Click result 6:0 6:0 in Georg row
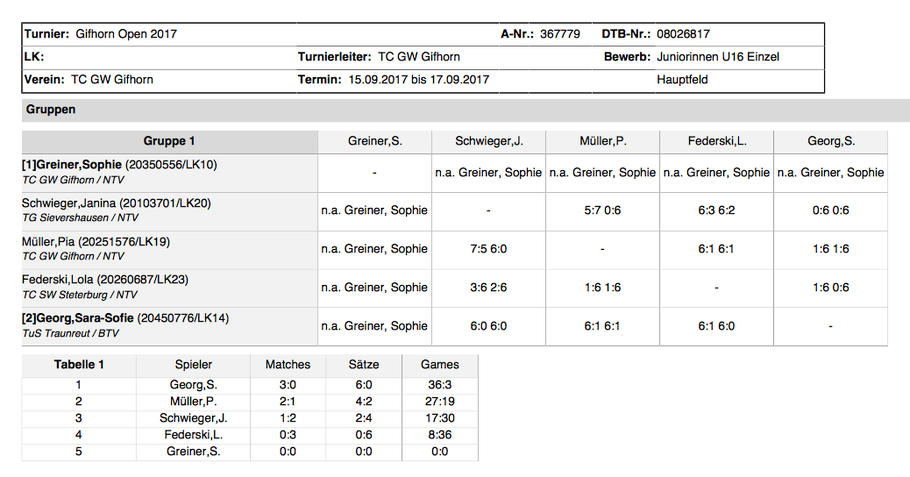This screenshot has width=910, height=477. point(488,326)
